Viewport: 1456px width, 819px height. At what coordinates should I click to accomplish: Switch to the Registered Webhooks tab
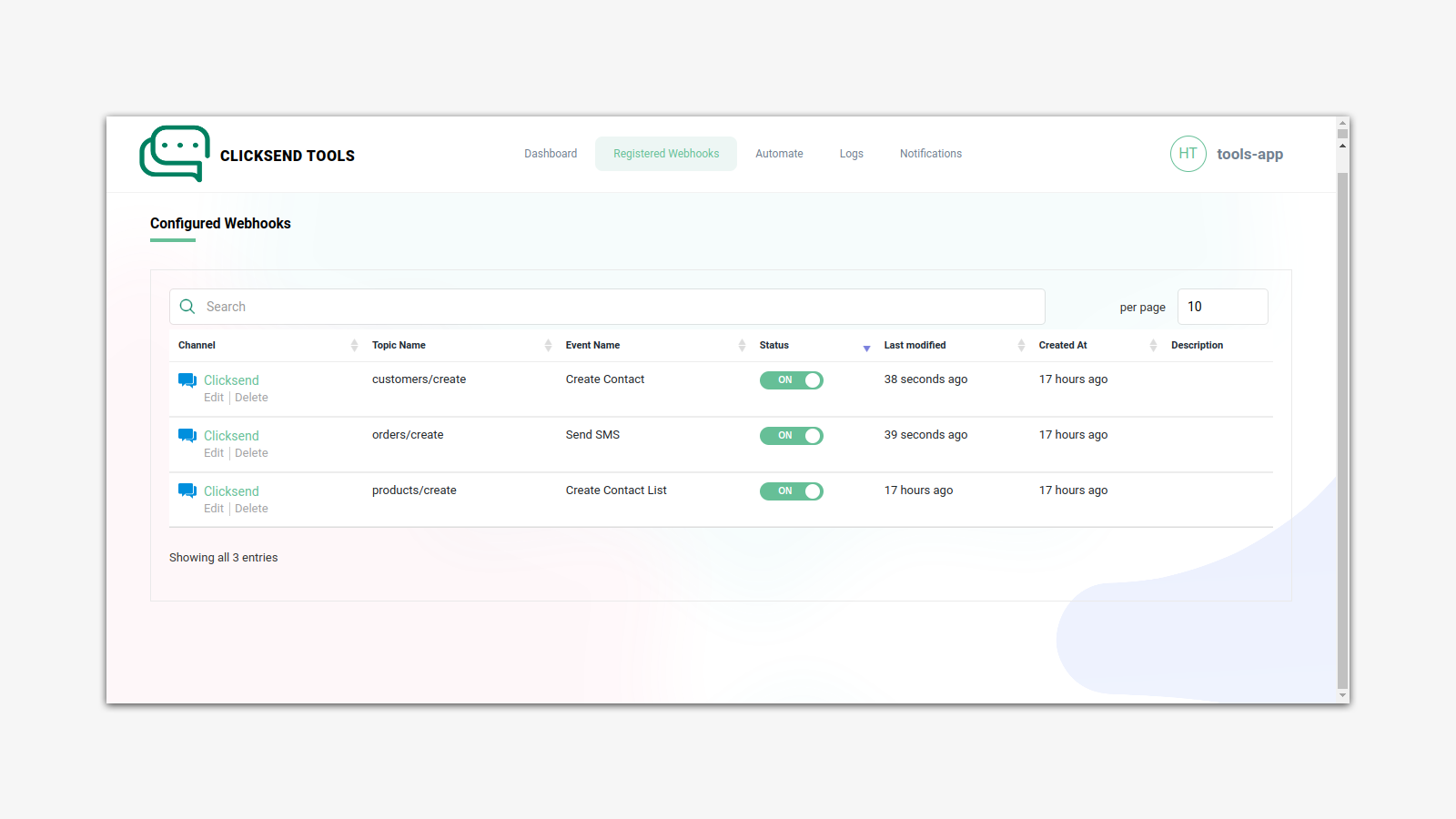665,153
